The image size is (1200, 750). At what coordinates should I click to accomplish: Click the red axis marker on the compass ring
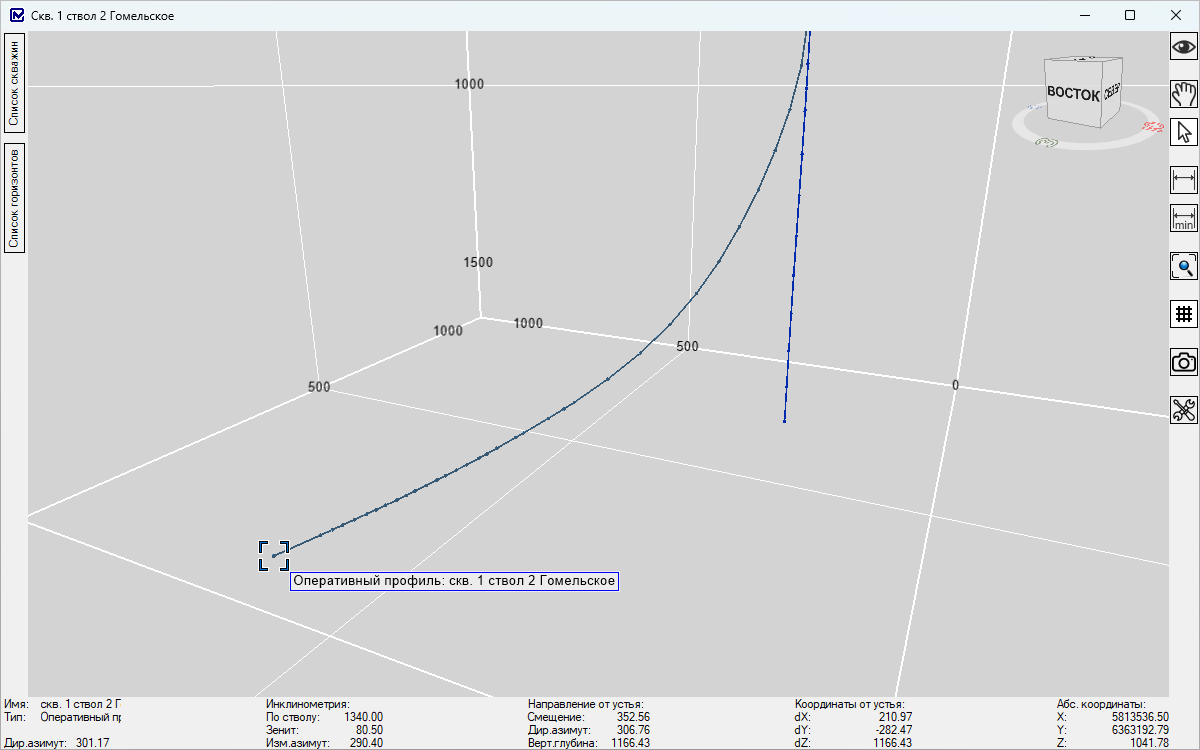(1152, 127)
